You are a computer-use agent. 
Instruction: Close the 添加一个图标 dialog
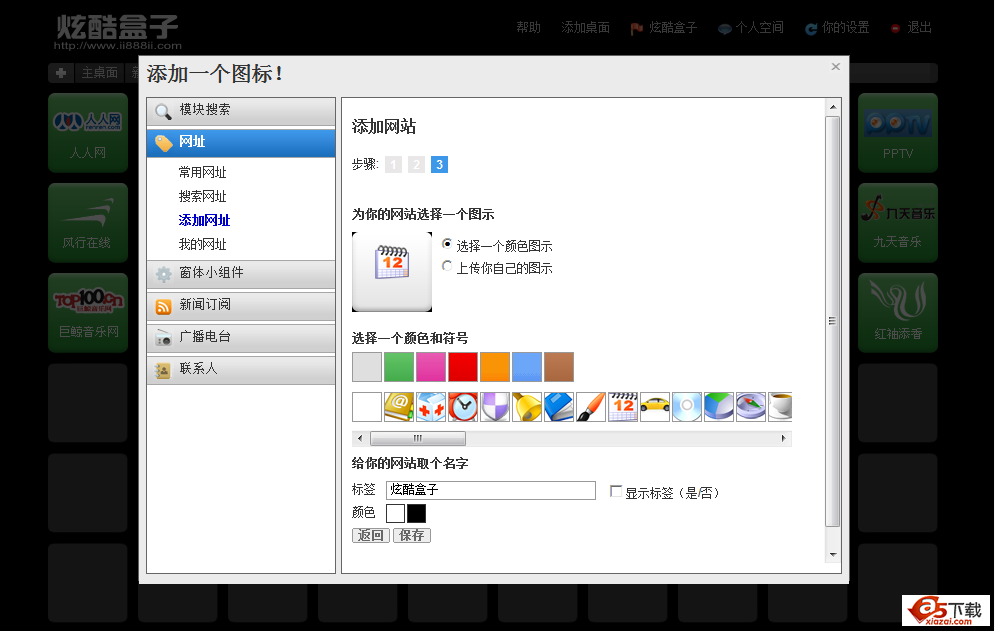pyautogui.click(x=836, y=67)
